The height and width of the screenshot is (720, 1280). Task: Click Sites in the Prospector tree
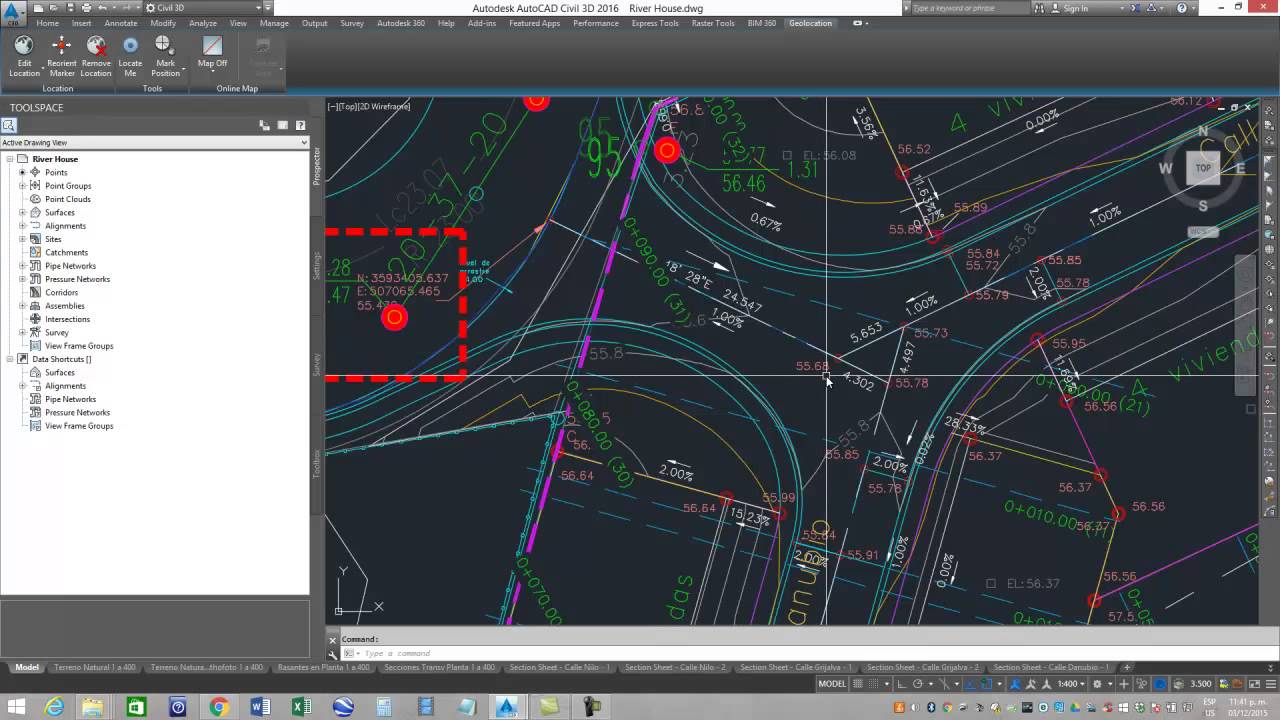(53, 239)
